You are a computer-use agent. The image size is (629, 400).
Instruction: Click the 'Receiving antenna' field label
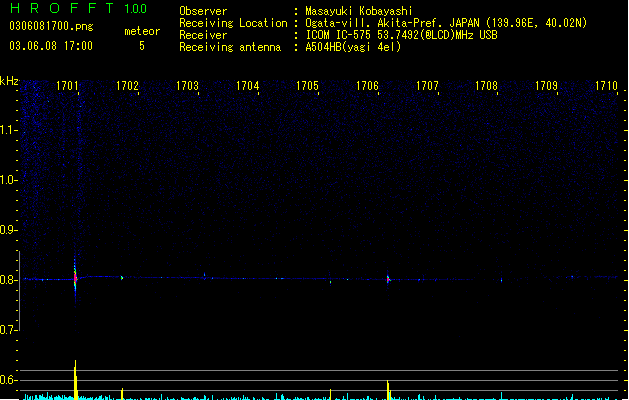click(x=230, y=47)
